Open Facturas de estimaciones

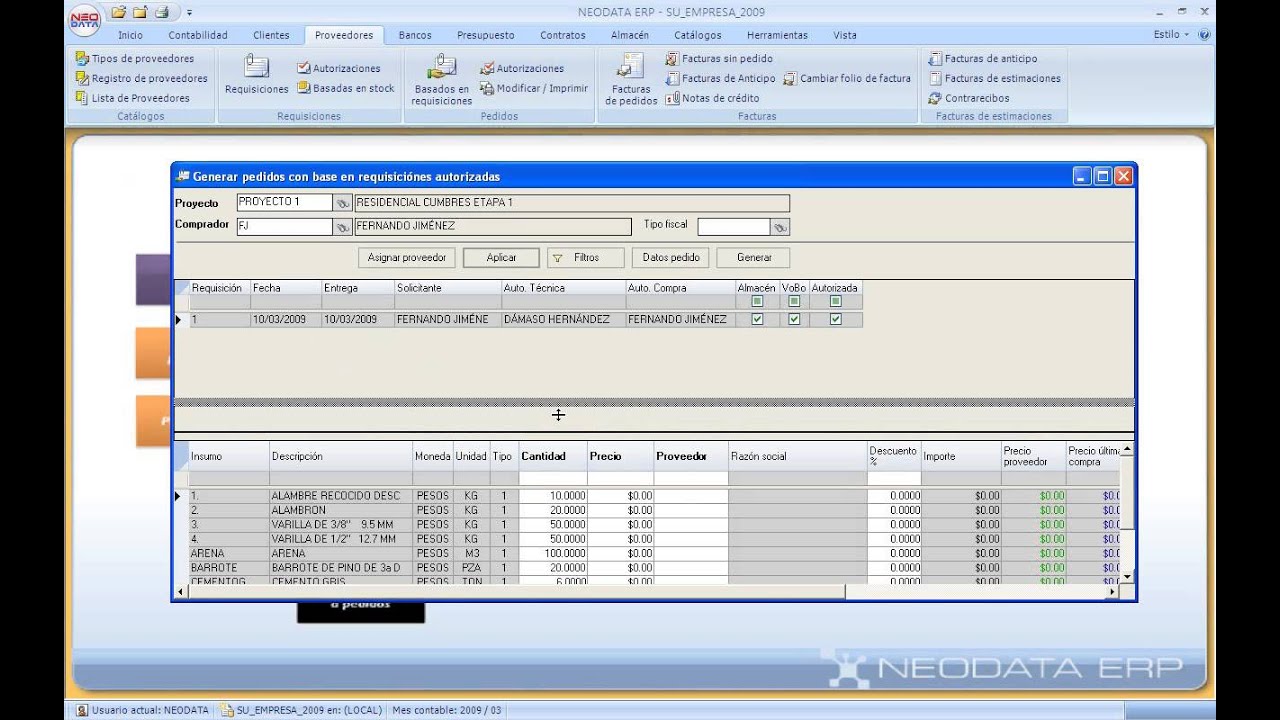coord(995,78)
